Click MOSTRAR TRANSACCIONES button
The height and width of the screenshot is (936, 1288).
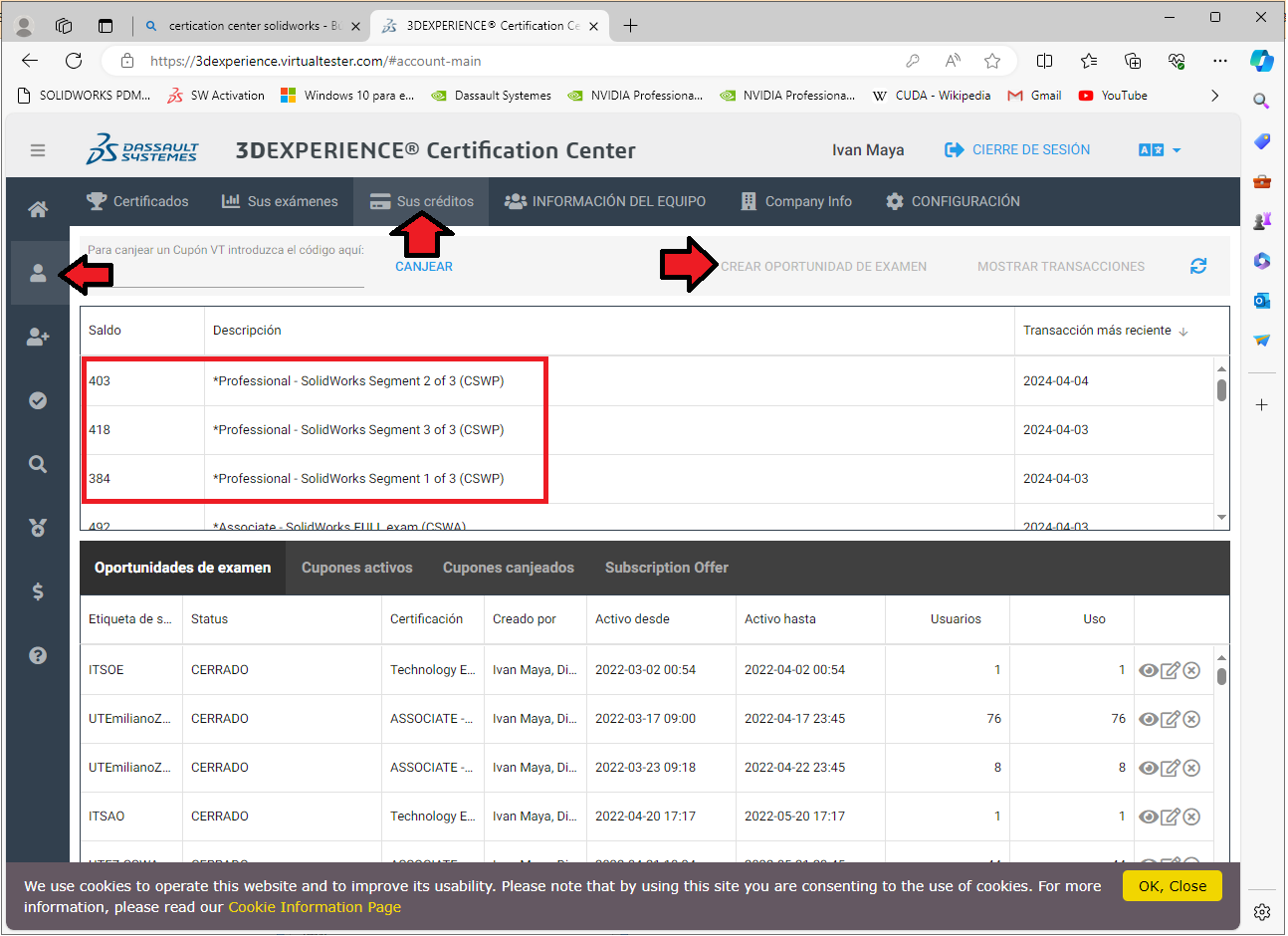1061,267
